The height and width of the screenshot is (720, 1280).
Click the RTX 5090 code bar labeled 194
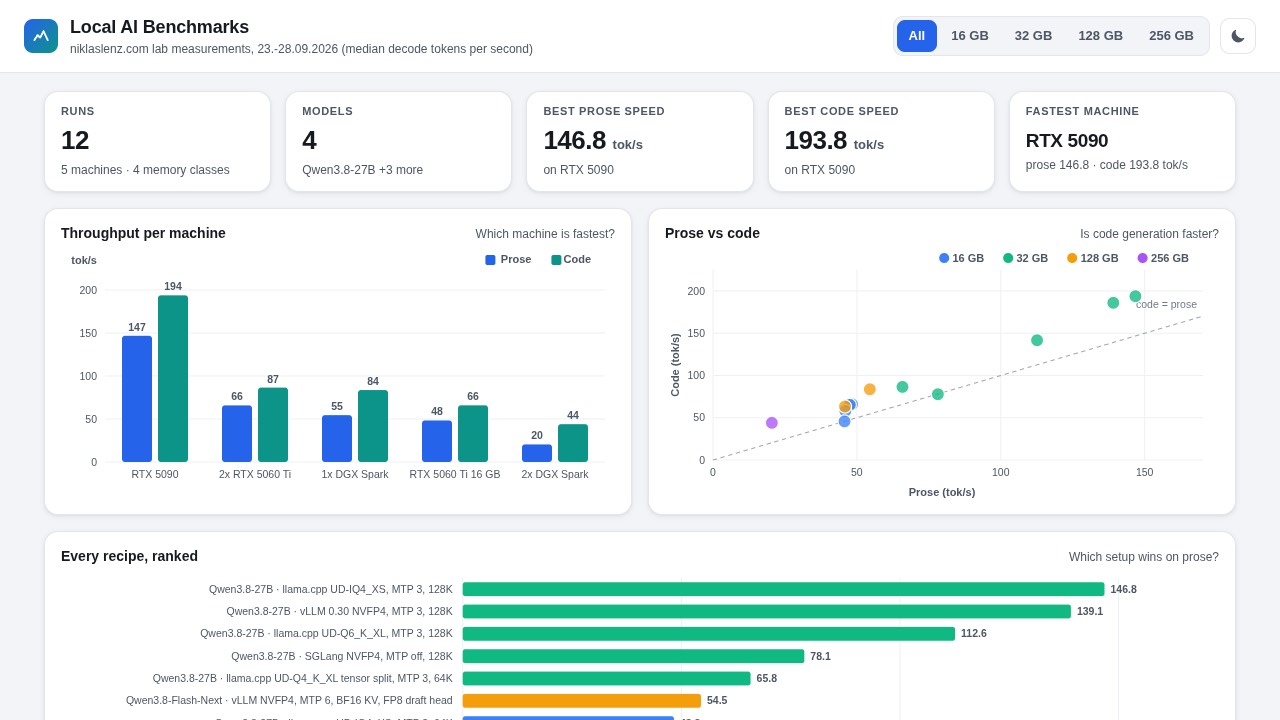173,379
